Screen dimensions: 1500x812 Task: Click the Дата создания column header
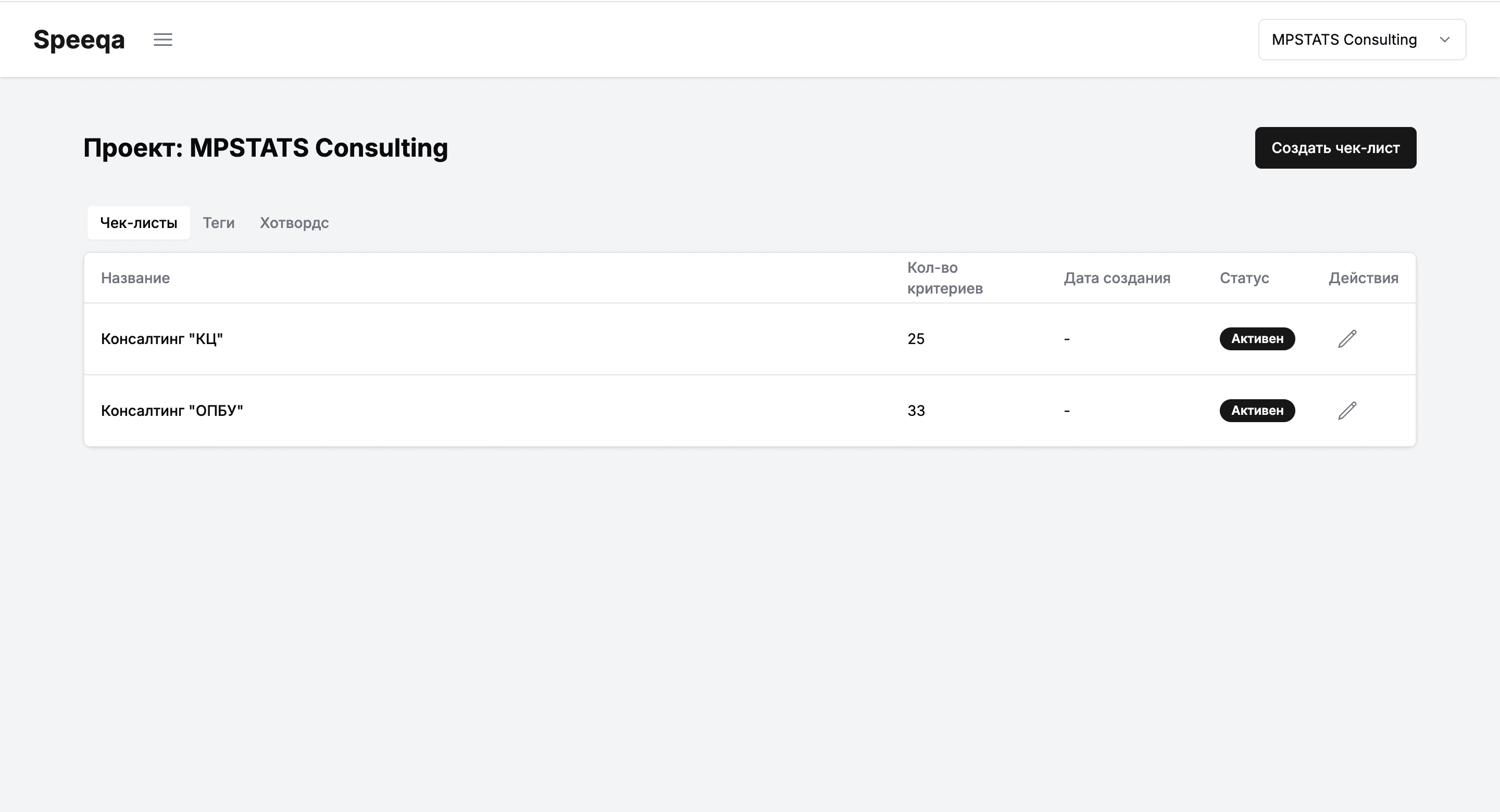click(1117, 278)
